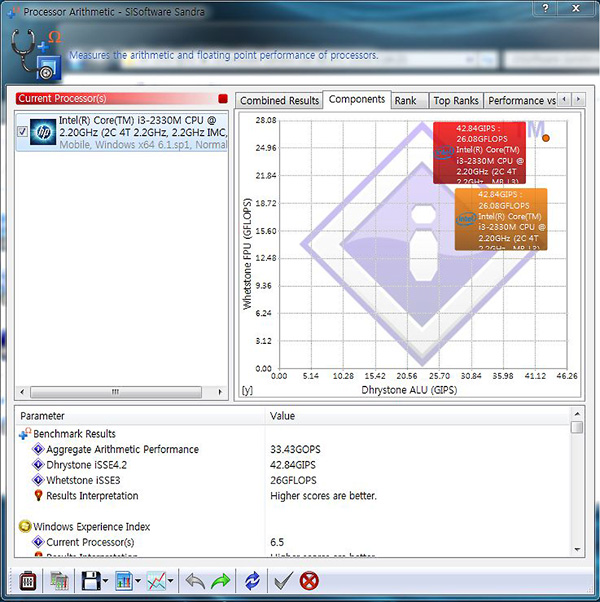The width and height of the screenshot is (600, 602).
Task: Click the help question mark button
Action: pyautogui.click(x=546, y=8)
